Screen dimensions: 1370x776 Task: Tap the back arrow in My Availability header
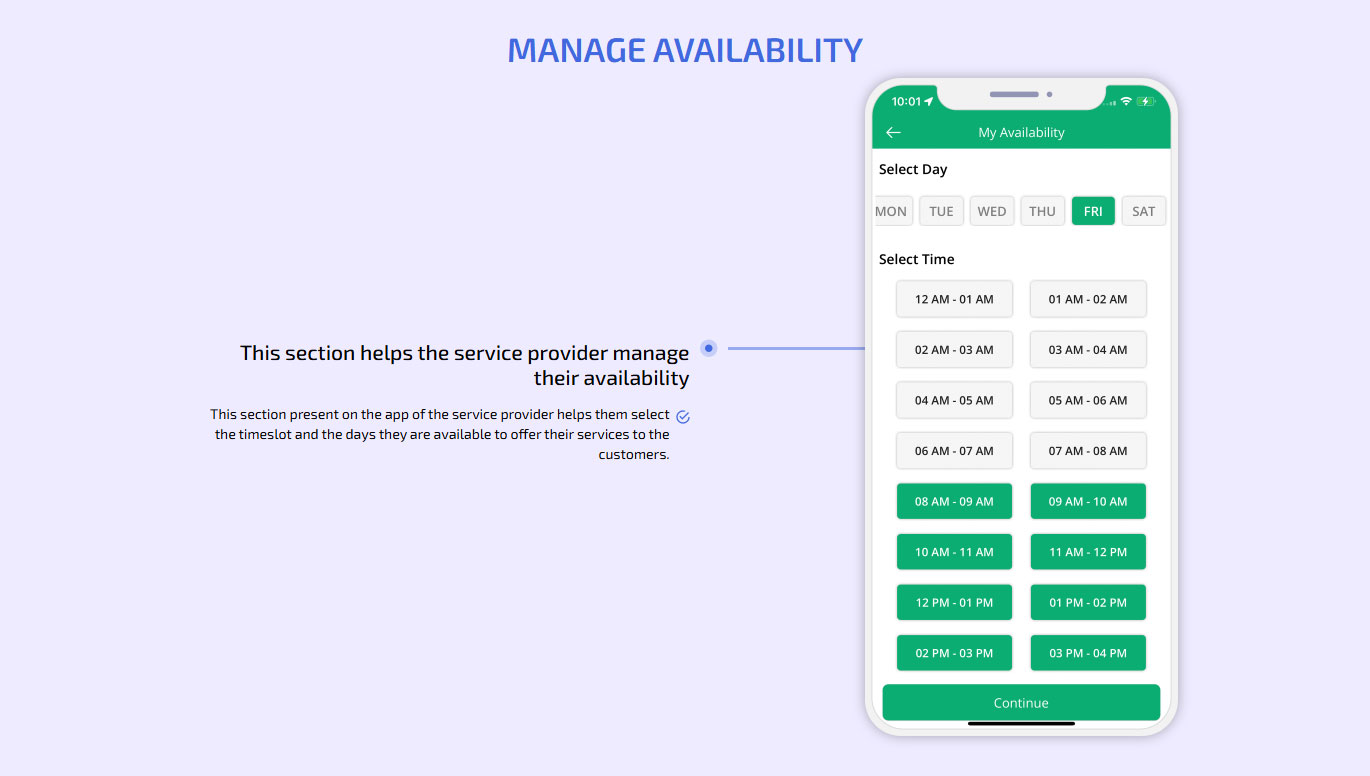tap(893, 132)
